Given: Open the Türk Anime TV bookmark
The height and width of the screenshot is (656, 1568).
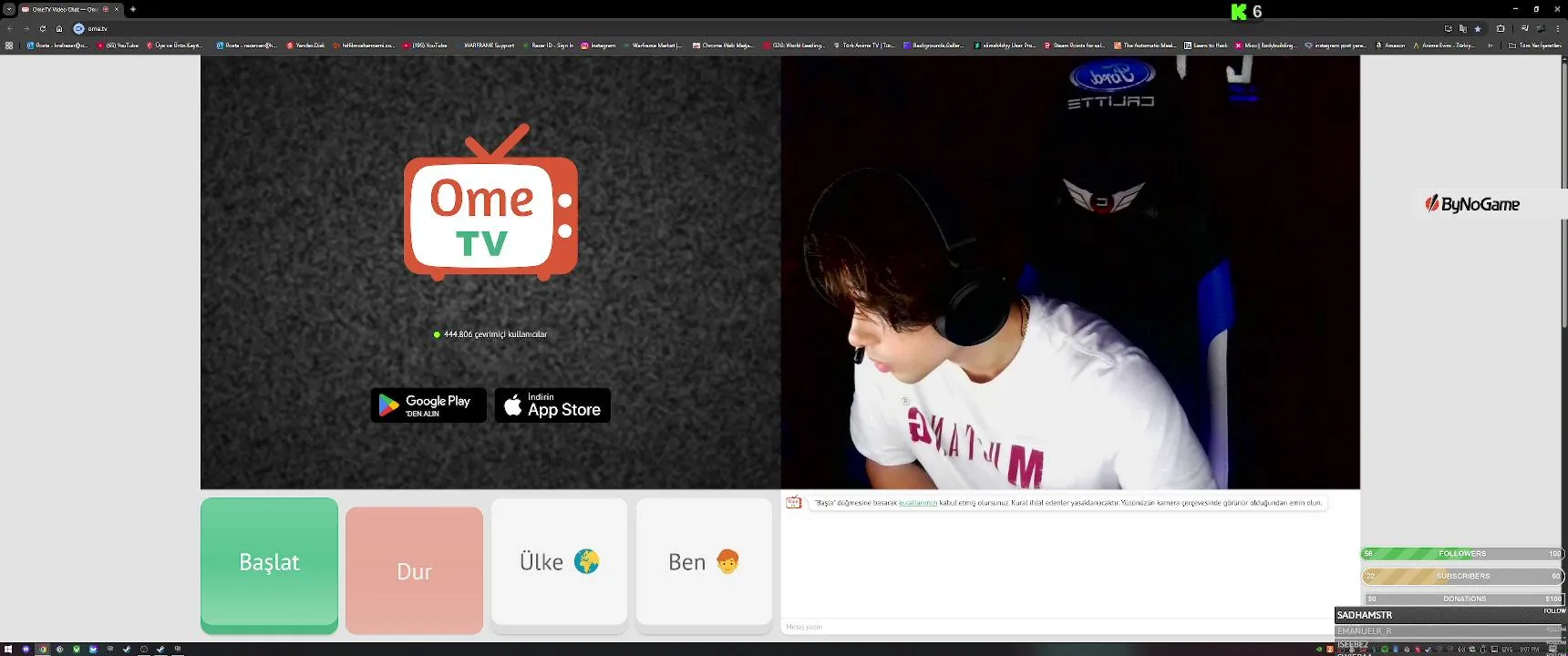Looking at the screenshot, I should 863,46.
